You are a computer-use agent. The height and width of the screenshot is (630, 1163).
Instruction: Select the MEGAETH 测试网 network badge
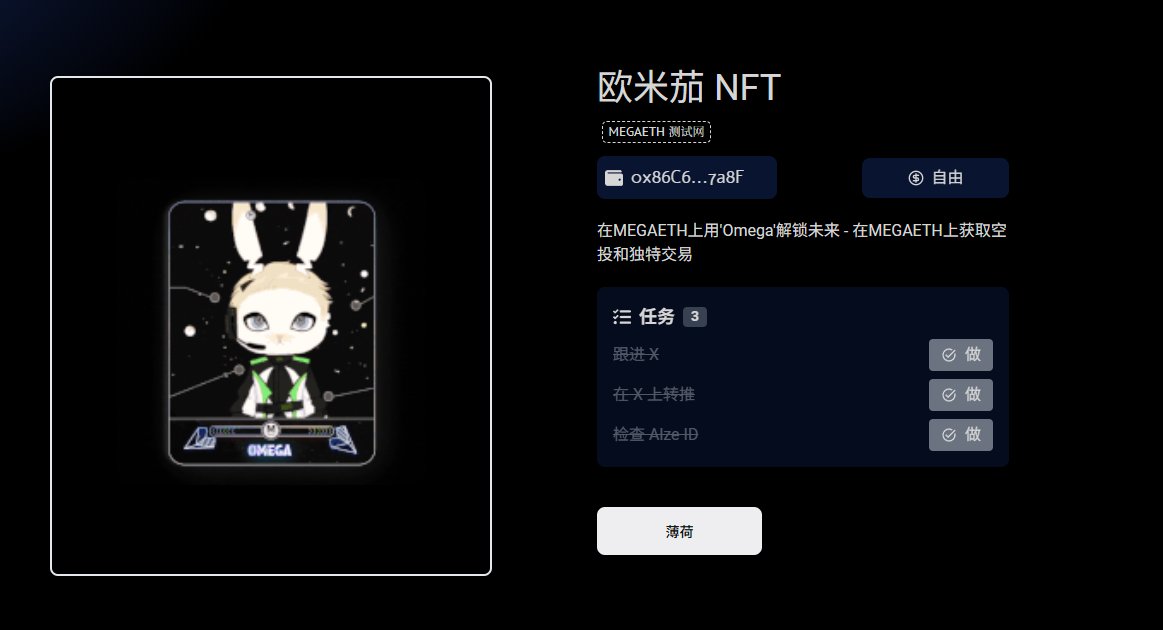coord(656,132)
